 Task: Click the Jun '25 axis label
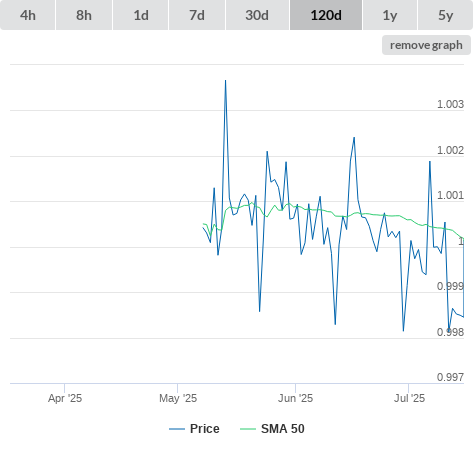pos(295,398)
